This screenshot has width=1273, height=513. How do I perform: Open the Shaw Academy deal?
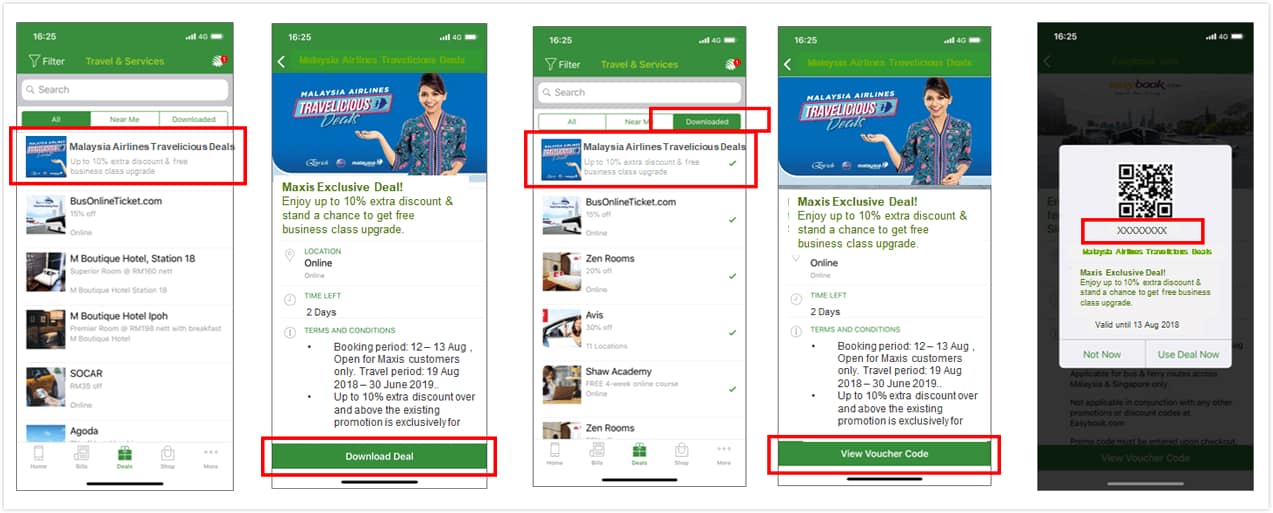pyautogui.click(x=640, y=385)
